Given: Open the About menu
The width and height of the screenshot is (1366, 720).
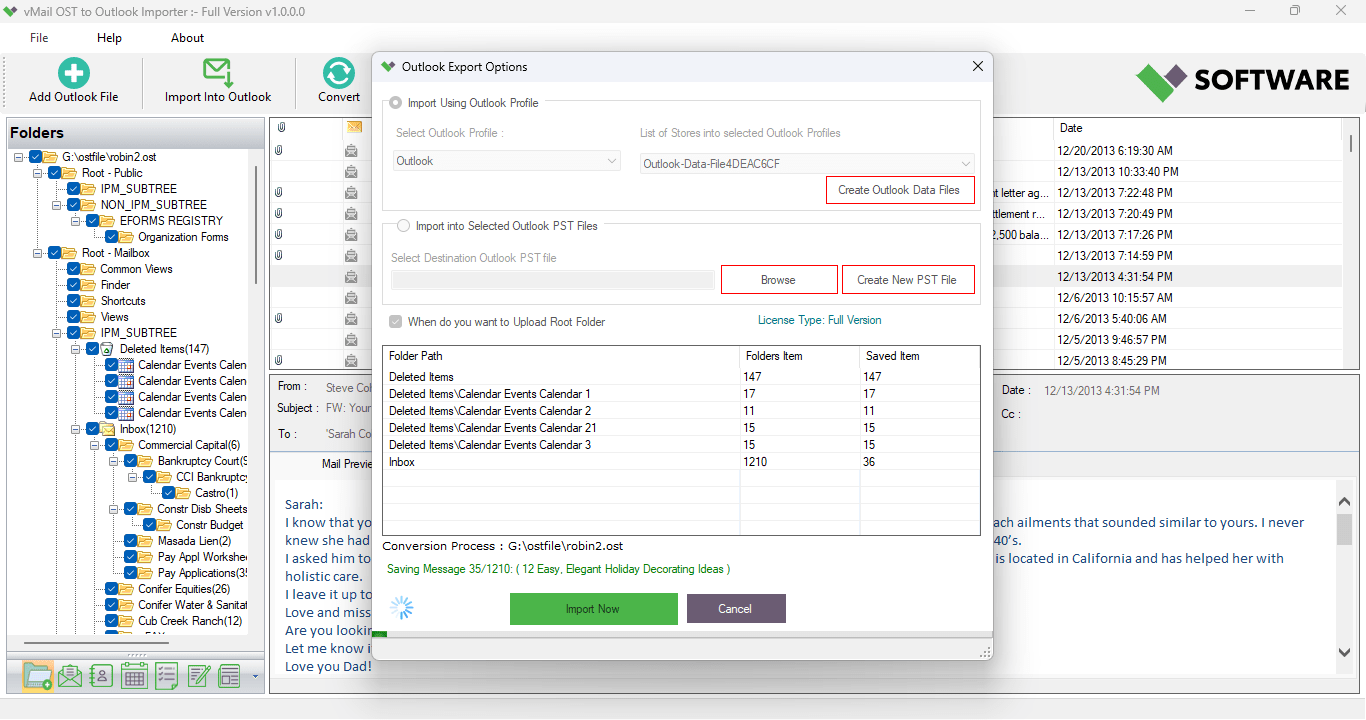Looking at the screenshot, I should [187, 38].
